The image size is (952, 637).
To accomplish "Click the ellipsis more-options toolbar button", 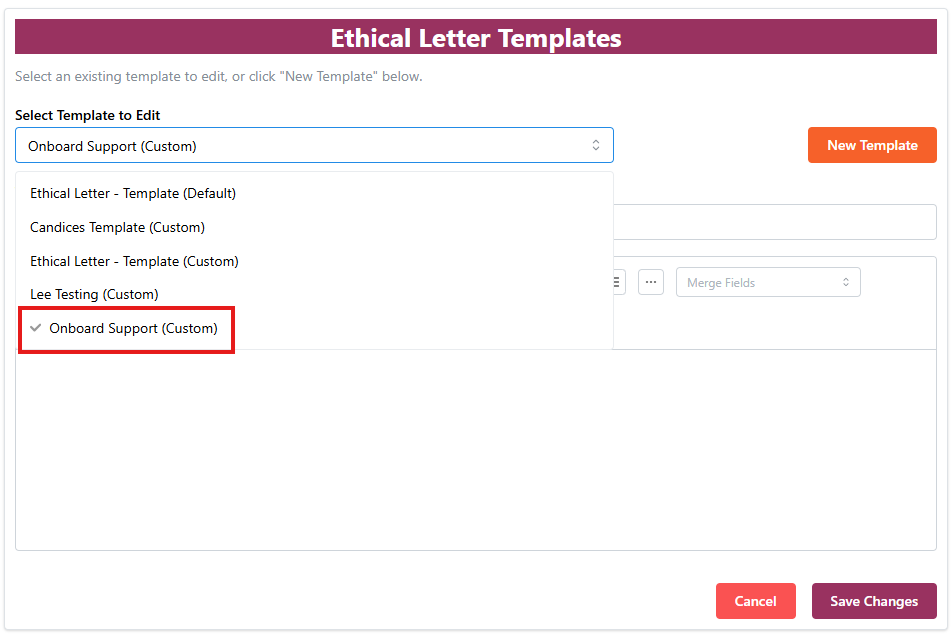I will click(651, 282).
